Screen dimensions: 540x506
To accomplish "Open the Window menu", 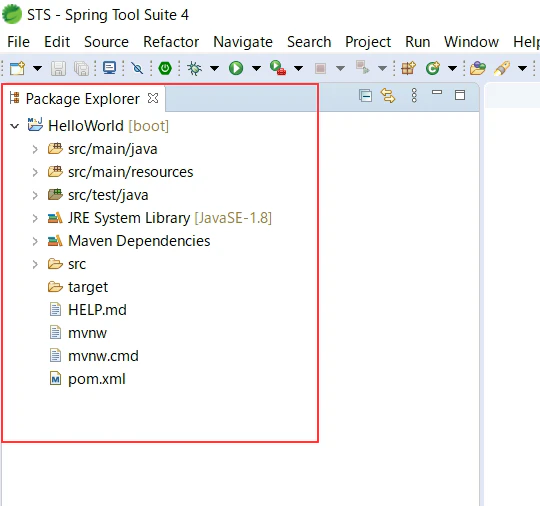I will (x=471, y=42).
